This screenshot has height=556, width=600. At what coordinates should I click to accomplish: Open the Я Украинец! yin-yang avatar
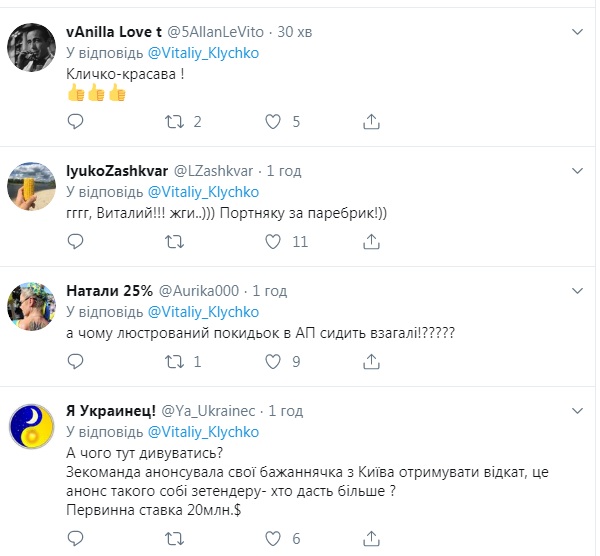pos(31,427)
